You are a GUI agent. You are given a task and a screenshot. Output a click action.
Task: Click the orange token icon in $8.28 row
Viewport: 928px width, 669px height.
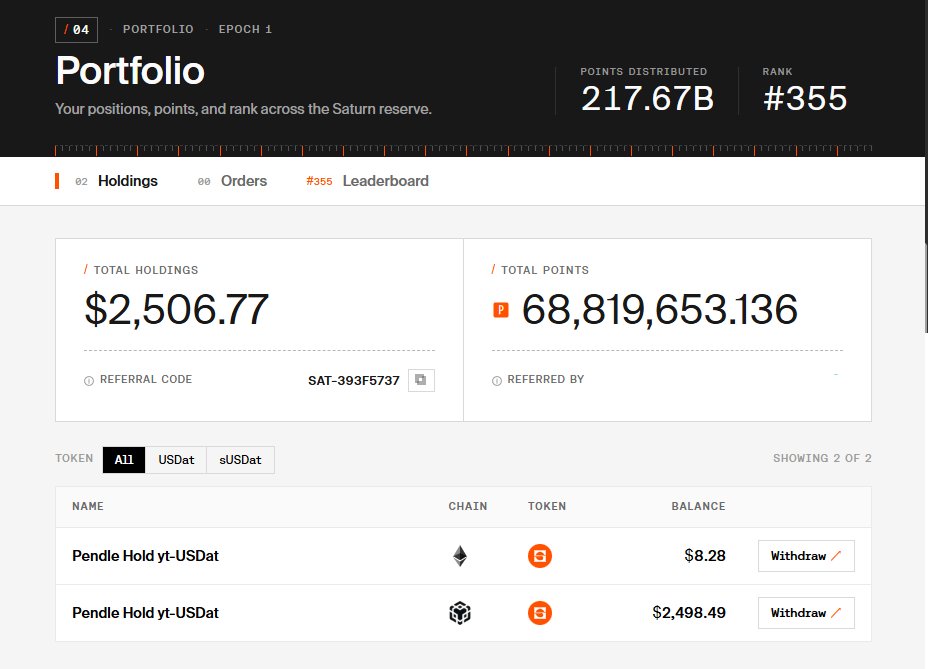[540, 556]
